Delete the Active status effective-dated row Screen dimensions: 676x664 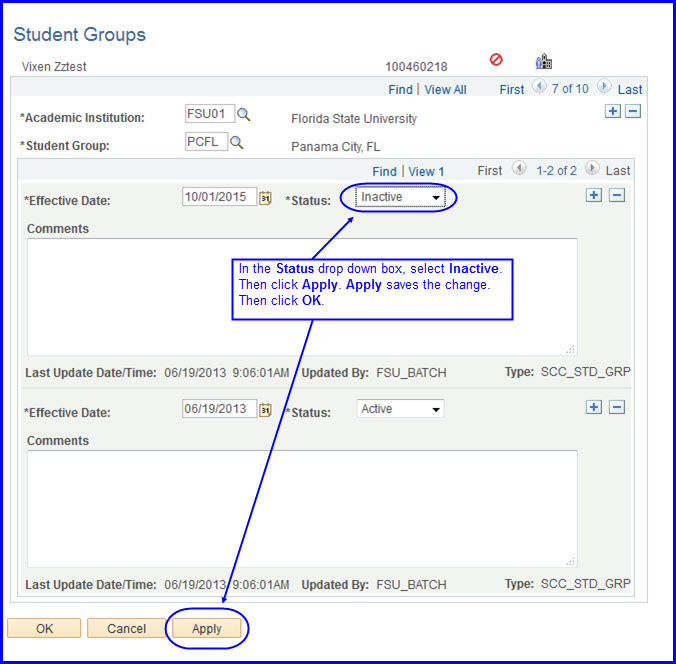(617, 407)
